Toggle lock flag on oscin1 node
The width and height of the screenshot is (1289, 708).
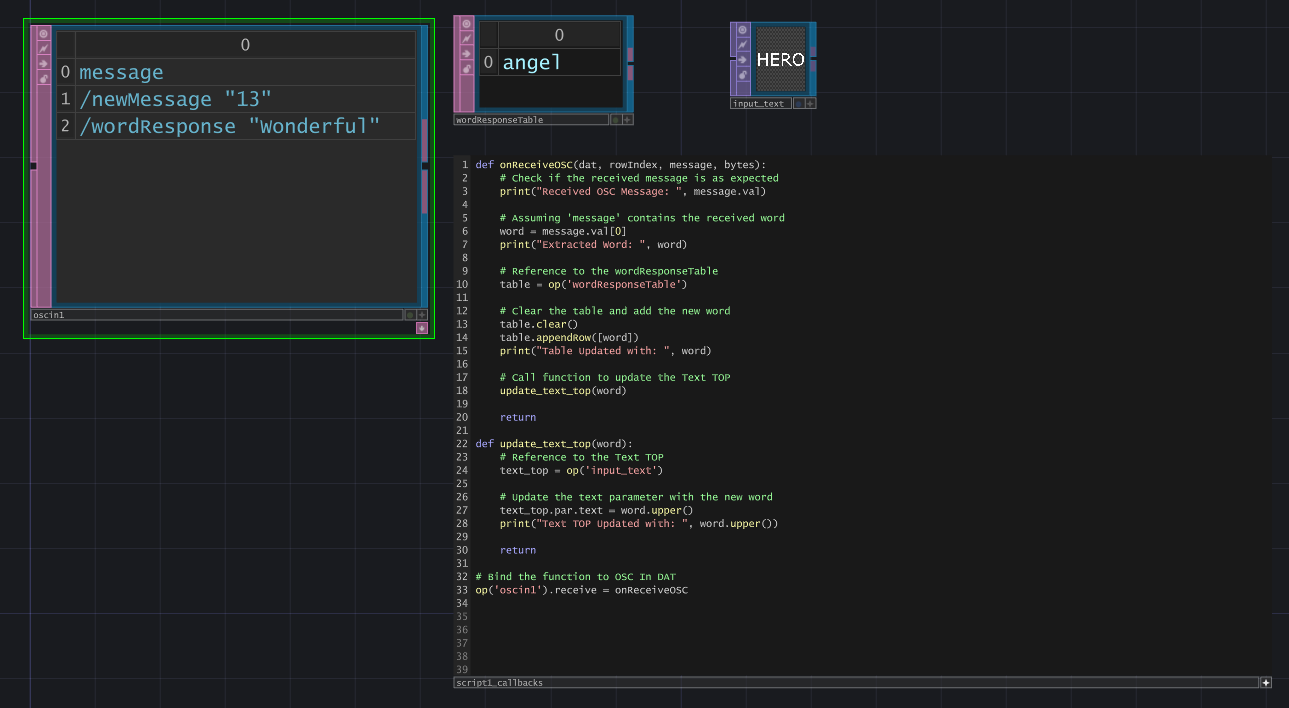coord(43,77)
